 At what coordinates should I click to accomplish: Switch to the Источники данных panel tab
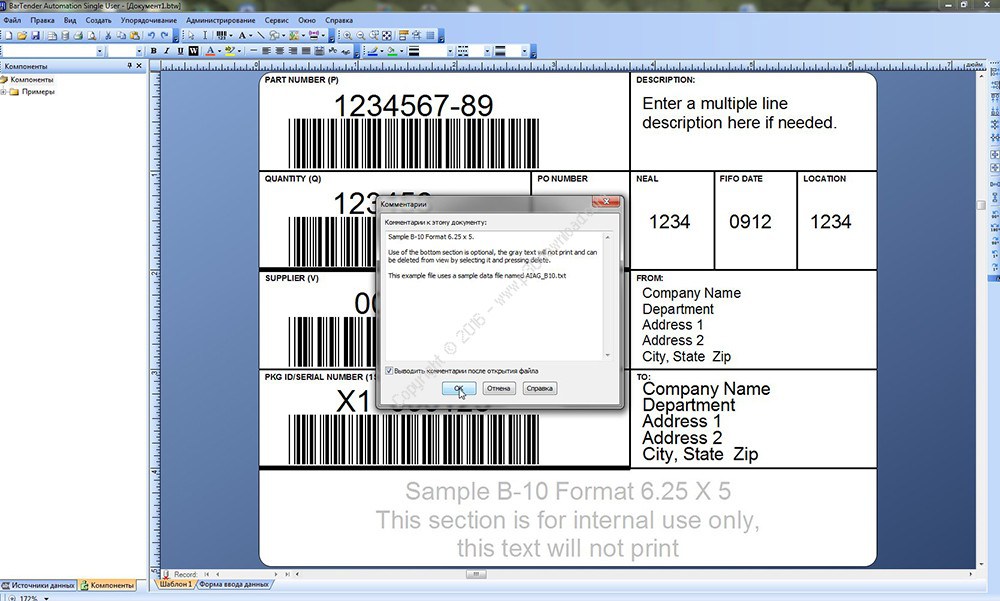(x=38, y=585)
